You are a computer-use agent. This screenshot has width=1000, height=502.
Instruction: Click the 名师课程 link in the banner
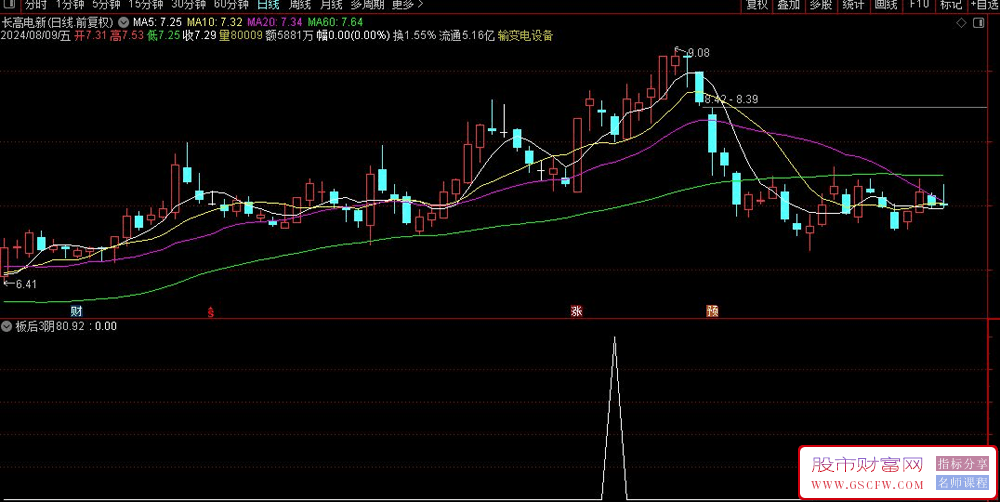click(962, 483)
